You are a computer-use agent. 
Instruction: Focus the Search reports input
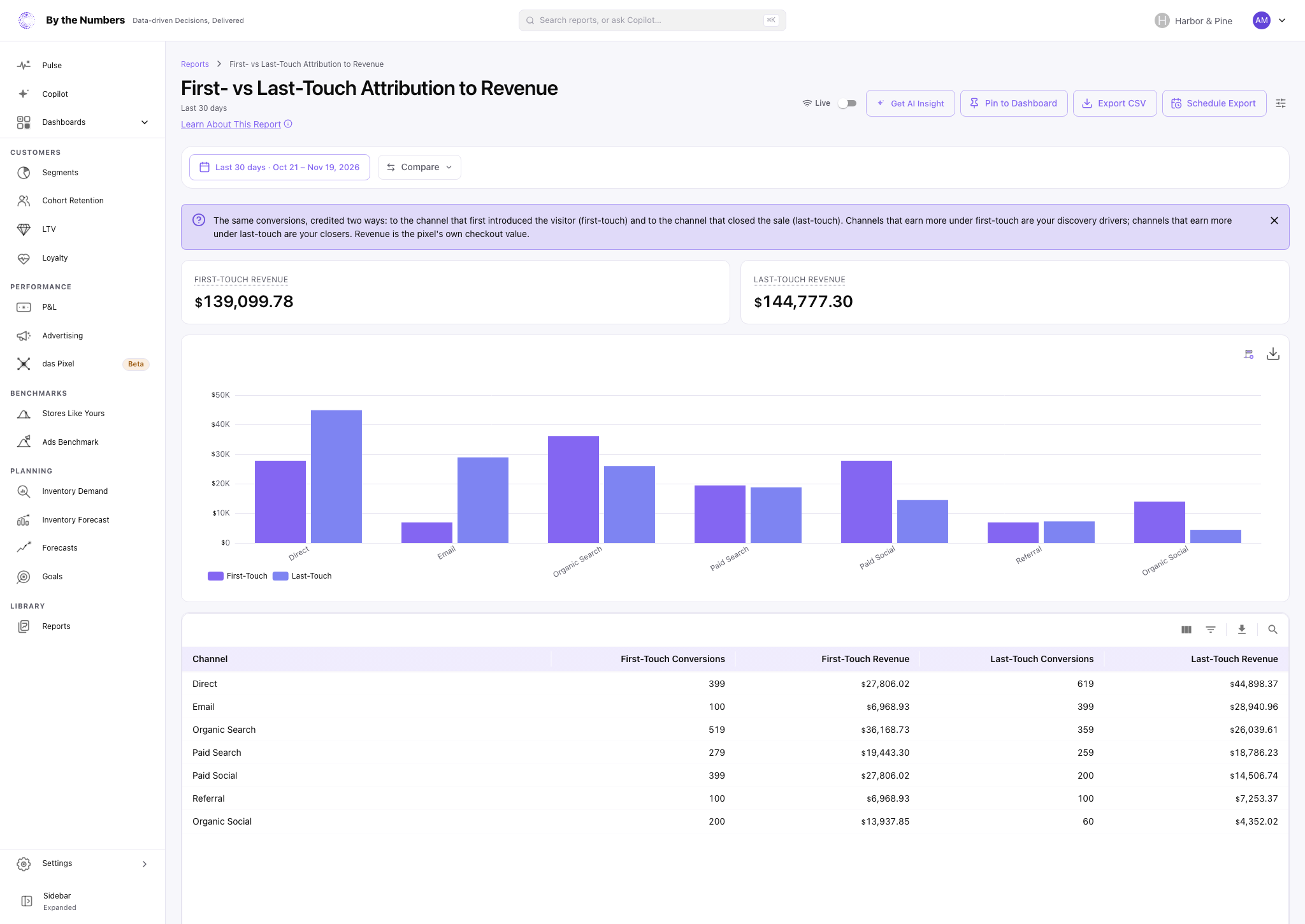(652, 20)
